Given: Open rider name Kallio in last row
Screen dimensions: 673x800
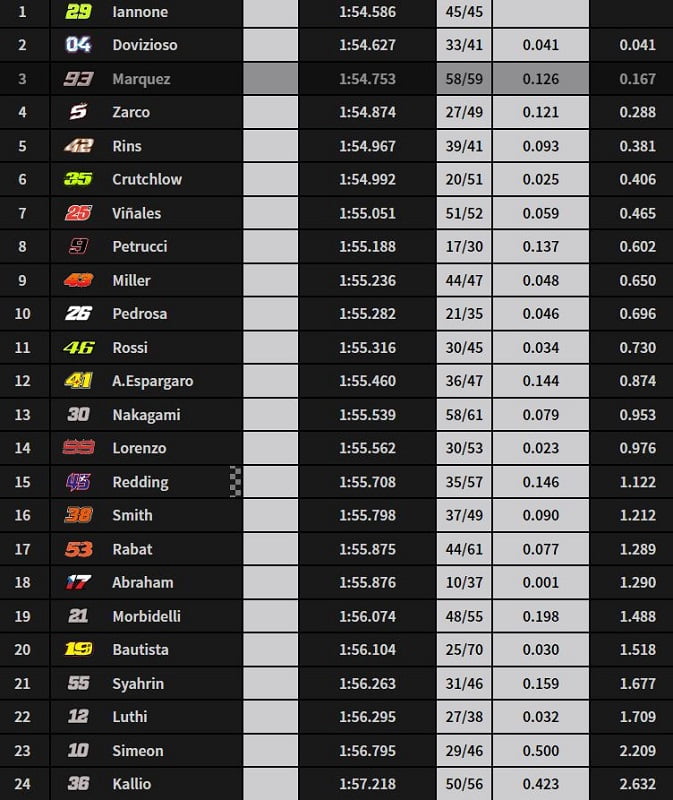Looking at the screenshot, I should (x=132, y=784).
